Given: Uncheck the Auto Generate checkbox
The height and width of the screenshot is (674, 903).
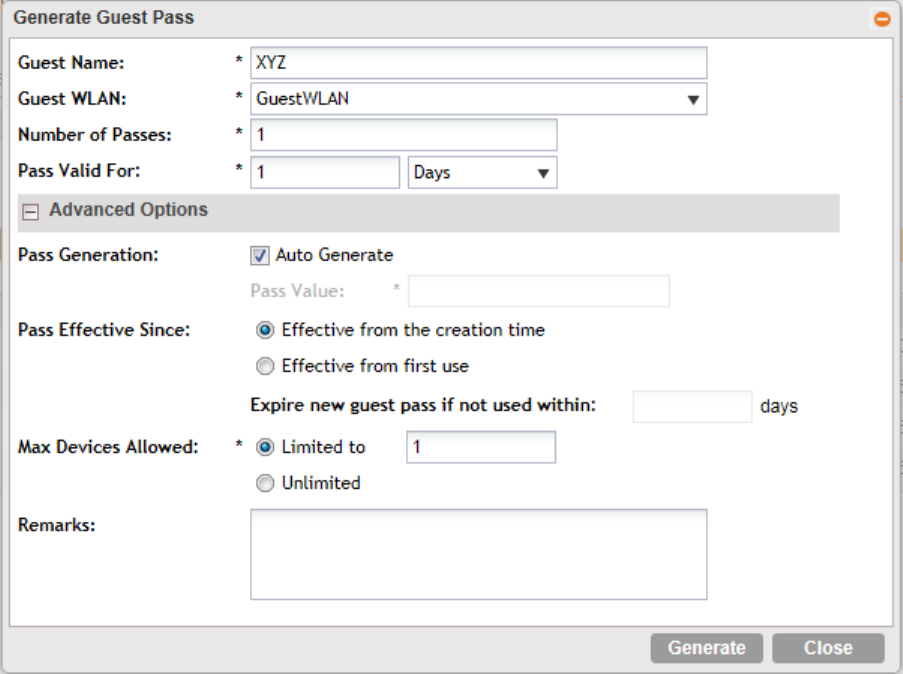Looking at the screenshot, I should pos(261,255).
